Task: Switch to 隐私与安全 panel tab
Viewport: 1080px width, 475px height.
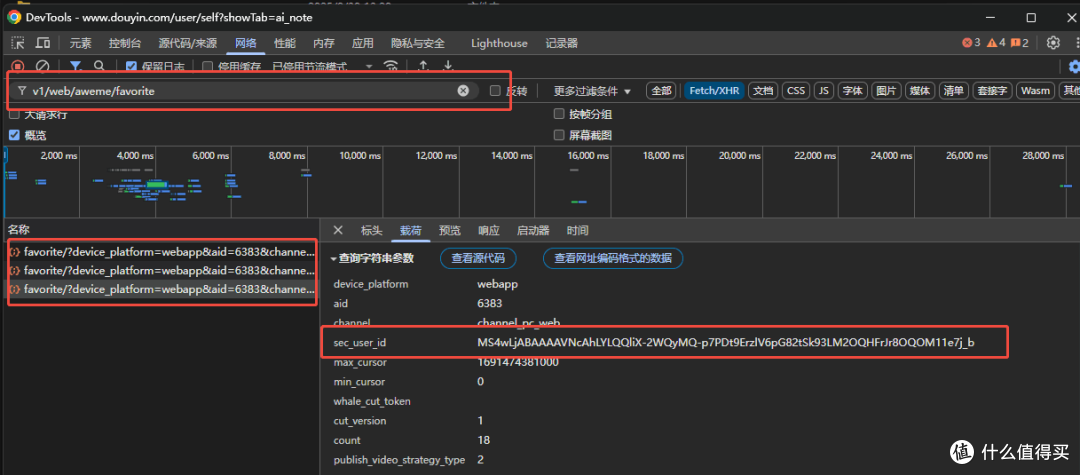Action: coord(417,43)
